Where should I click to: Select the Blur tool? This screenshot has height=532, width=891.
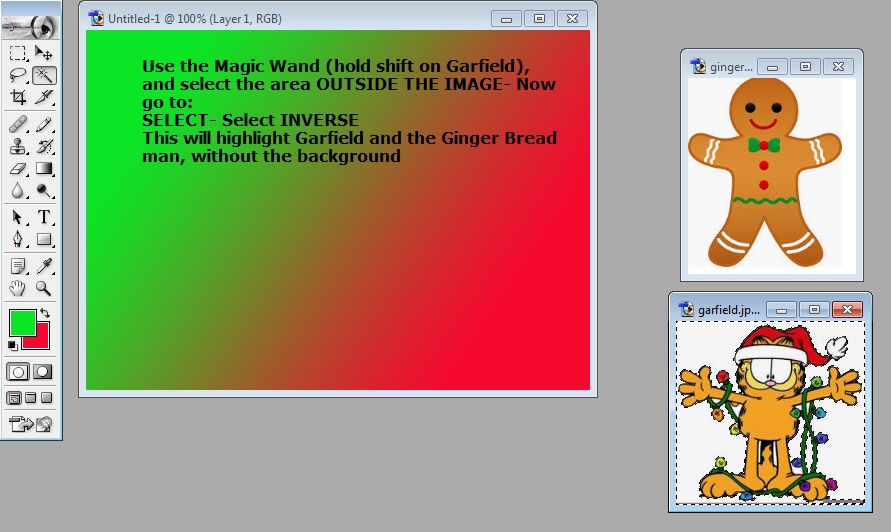[x=18, y=190]
